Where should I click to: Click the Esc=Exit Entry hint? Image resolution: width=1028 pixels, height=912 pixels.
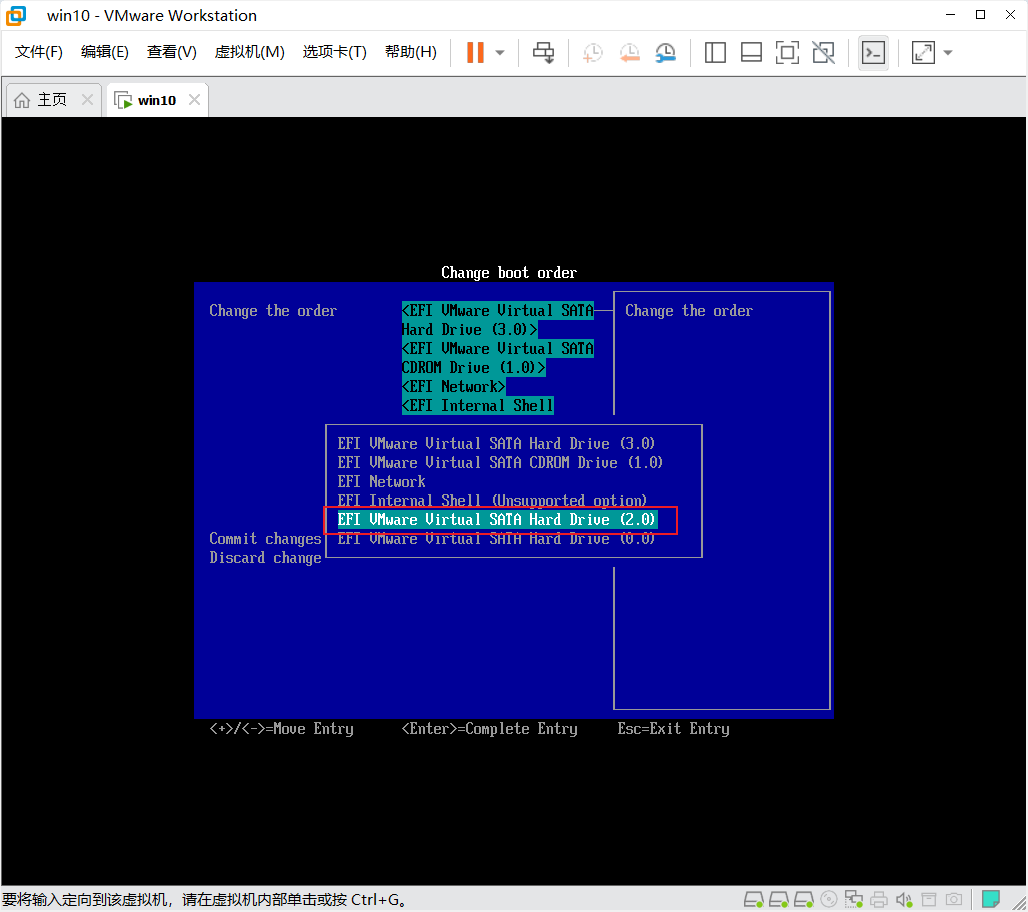click(x=673, y=728)
